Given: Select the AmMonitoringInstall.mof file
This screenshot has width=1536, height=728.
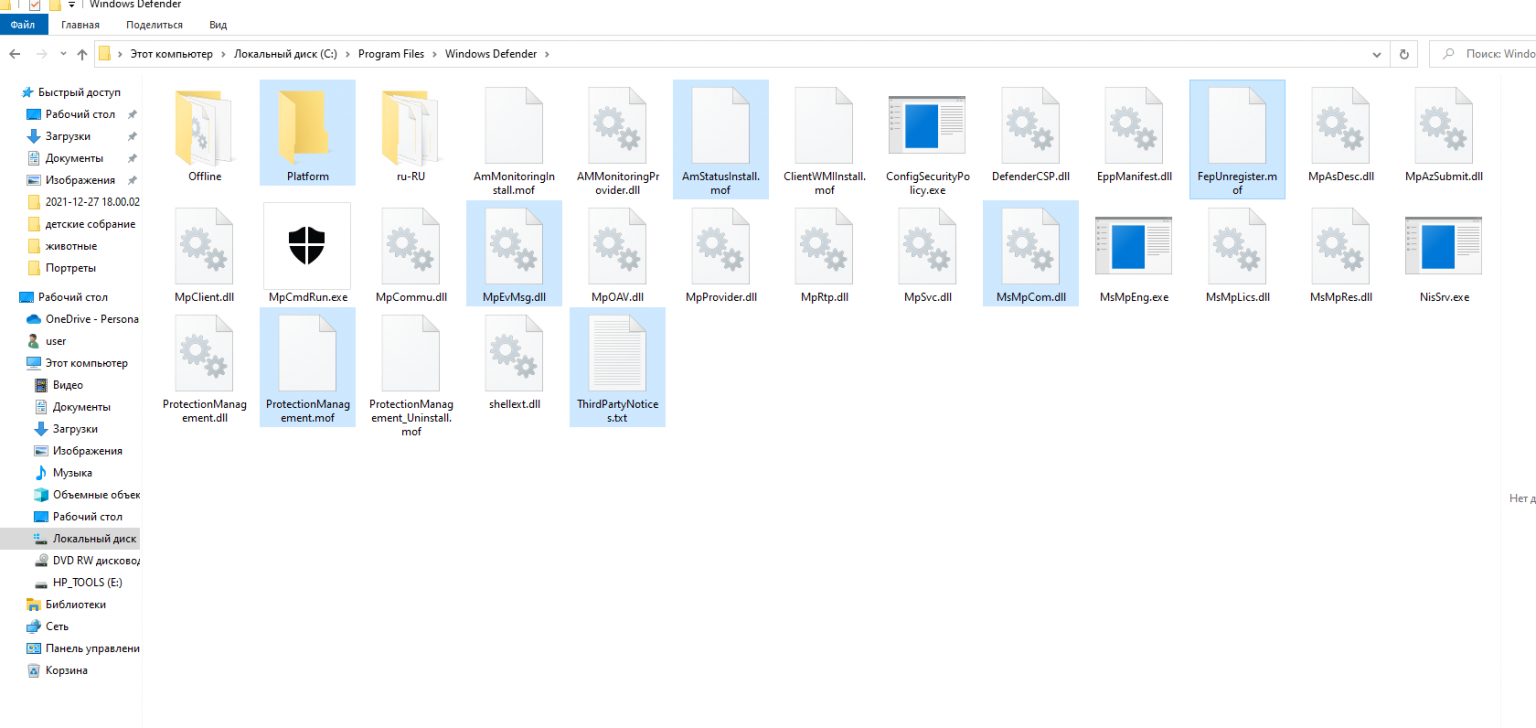Looking at the screenshot, I should pos(514,139).
